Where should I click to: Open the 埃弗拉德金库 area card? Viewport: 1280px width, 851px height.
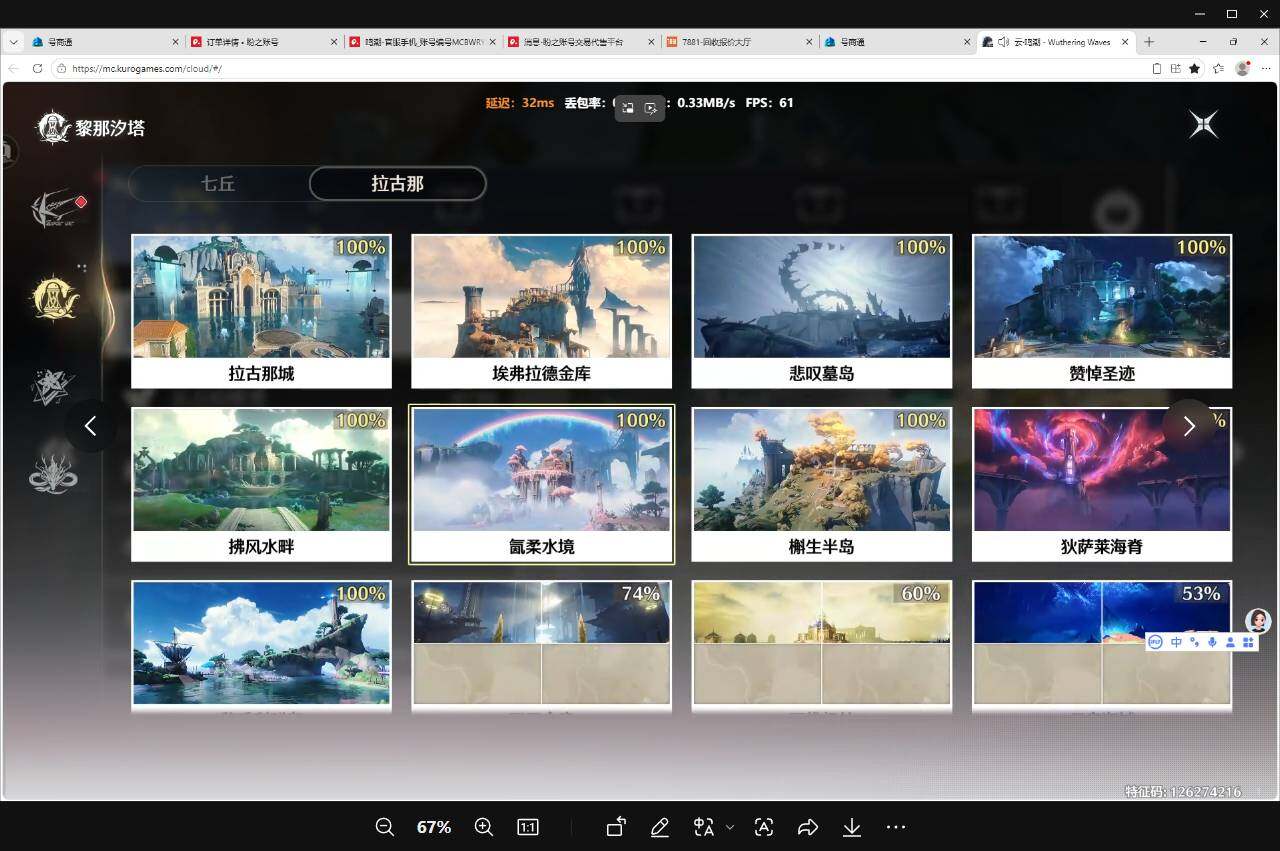pos(541,311)
